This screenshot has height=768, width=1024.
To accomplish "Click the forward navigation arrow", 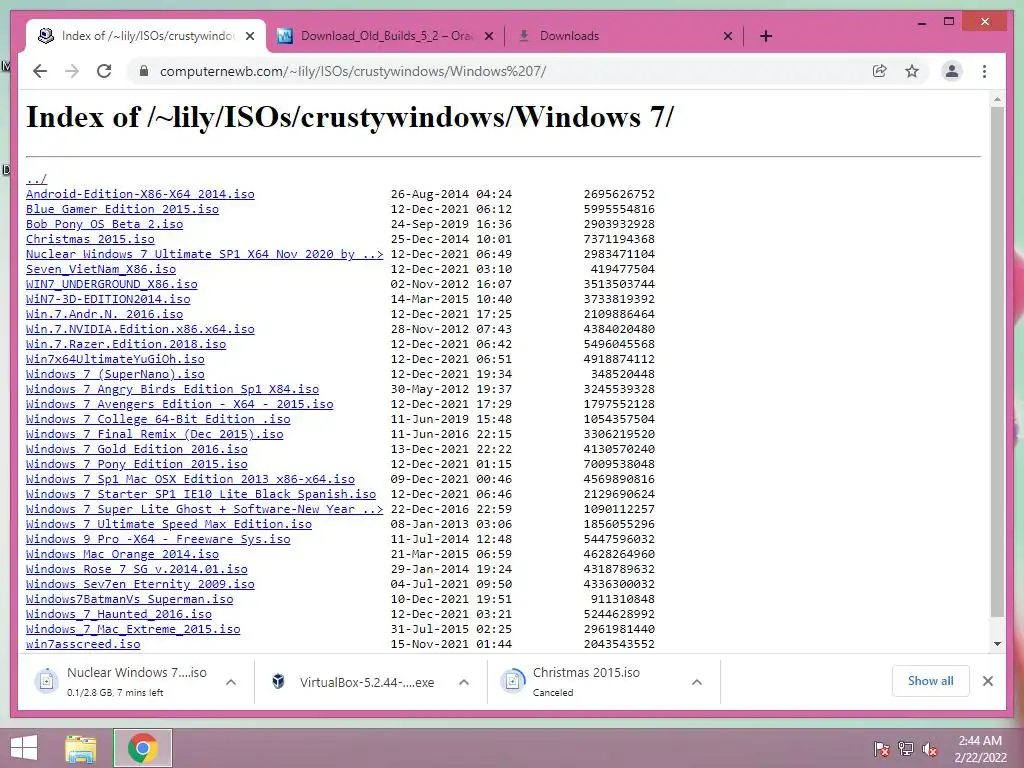I will 72,71.
